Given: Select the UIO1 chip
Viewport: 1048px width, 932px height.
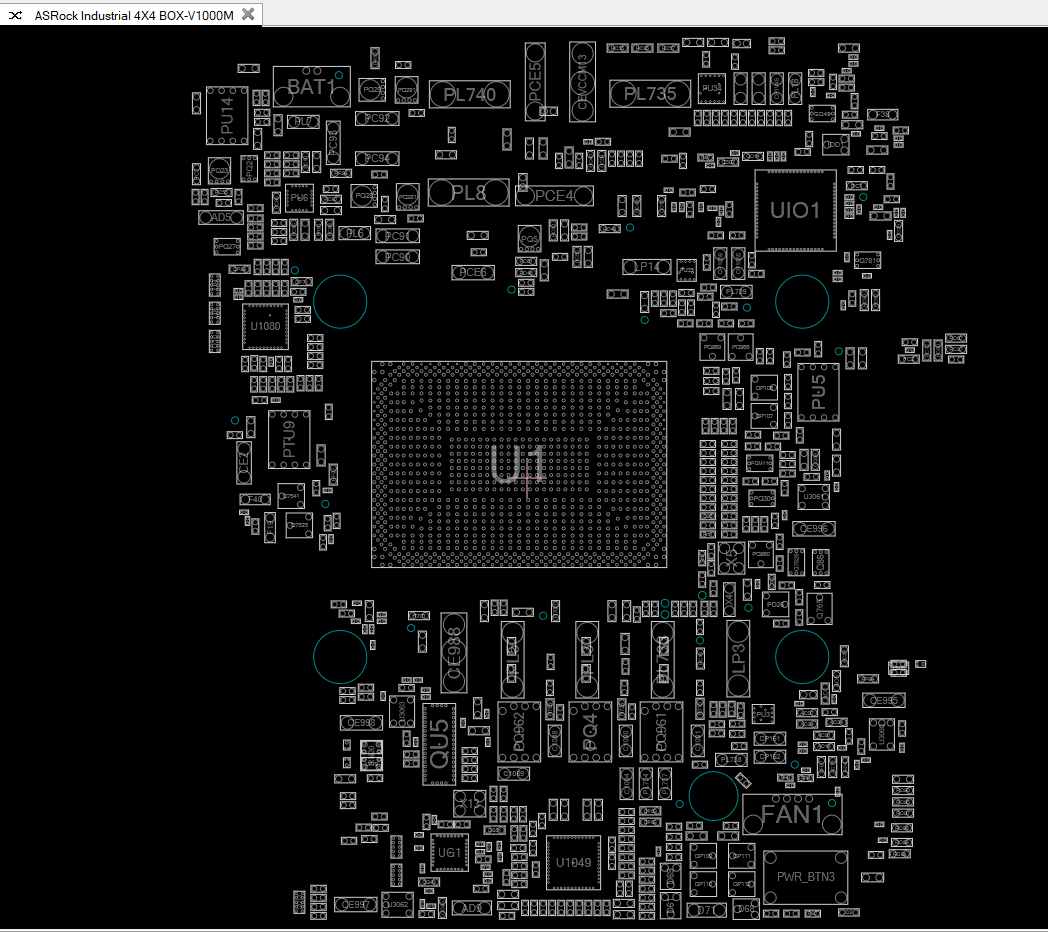Looking at the screenshot, I should 795,210.
